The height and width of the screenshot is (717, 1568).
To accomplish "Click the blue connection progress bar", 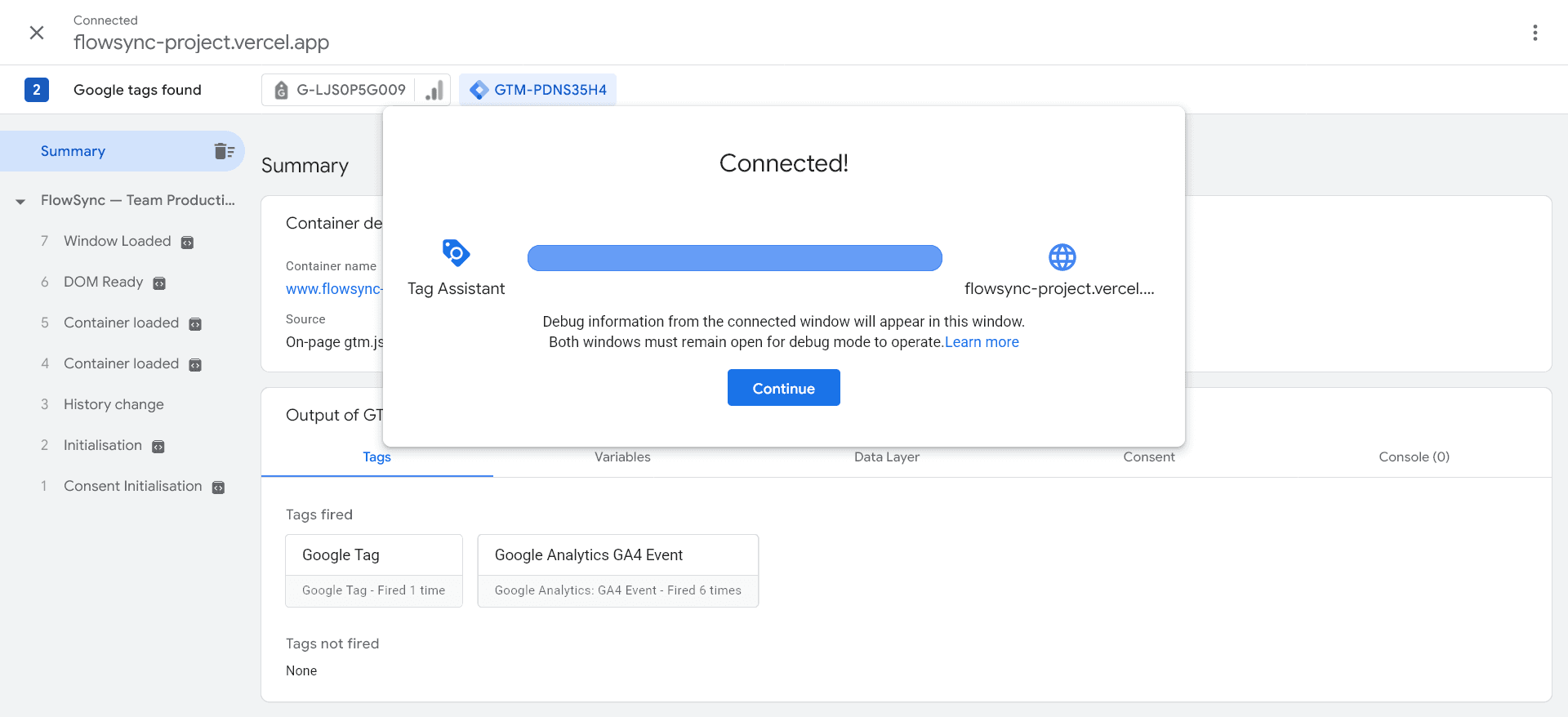I will click(735, 258).
